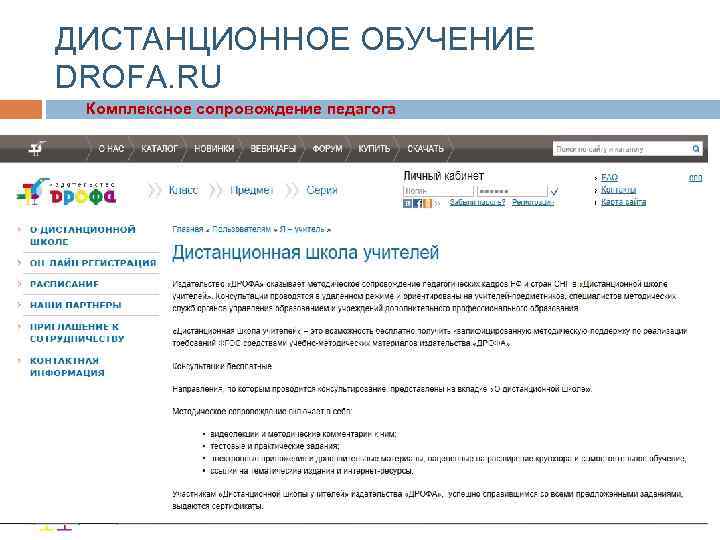Click the Дрофа publisher logo
This screenshot has width=720, height=540.
(x=67, y=191)
